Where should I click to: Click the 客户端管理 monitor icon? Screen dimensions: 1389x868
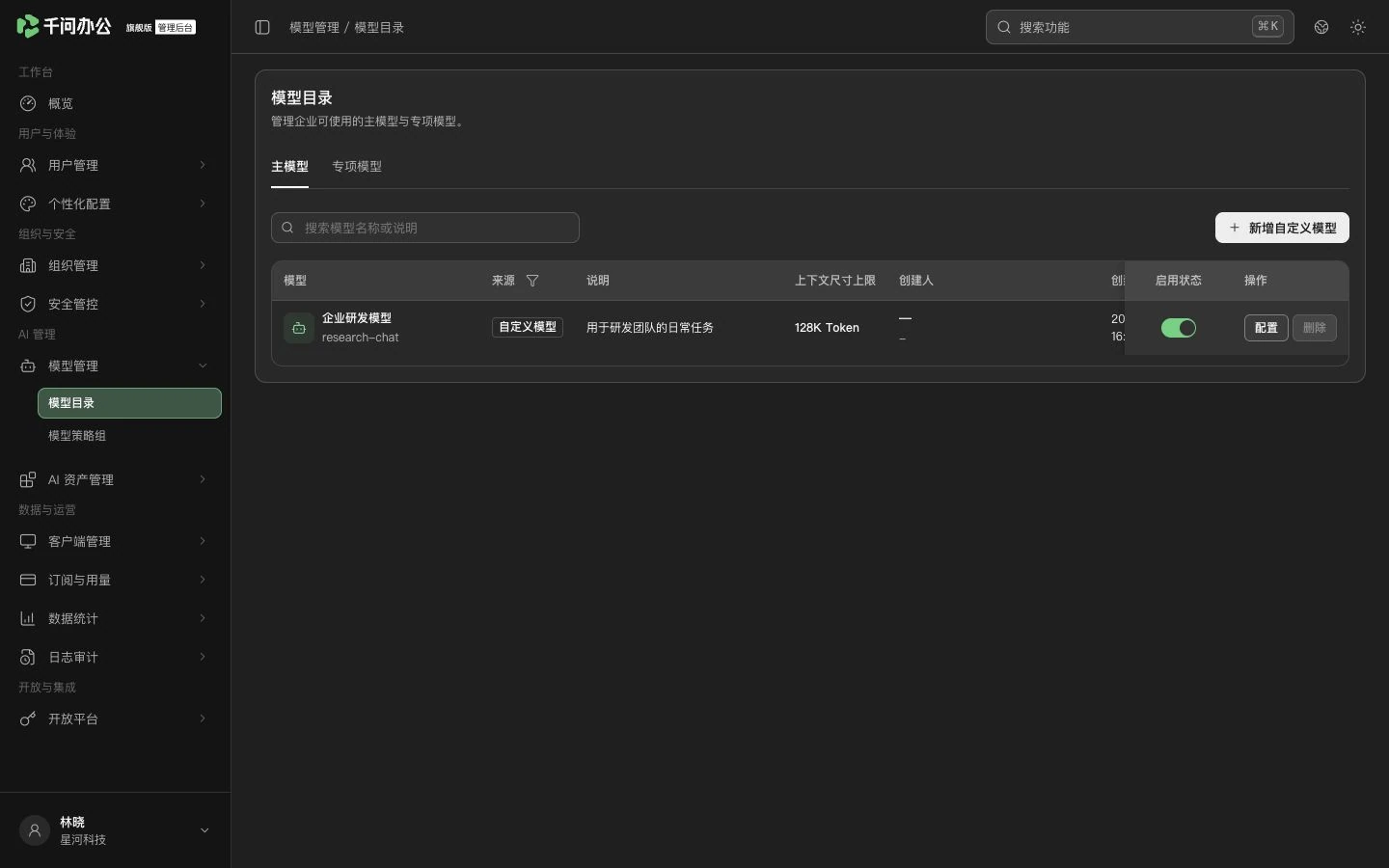point(28,541)
